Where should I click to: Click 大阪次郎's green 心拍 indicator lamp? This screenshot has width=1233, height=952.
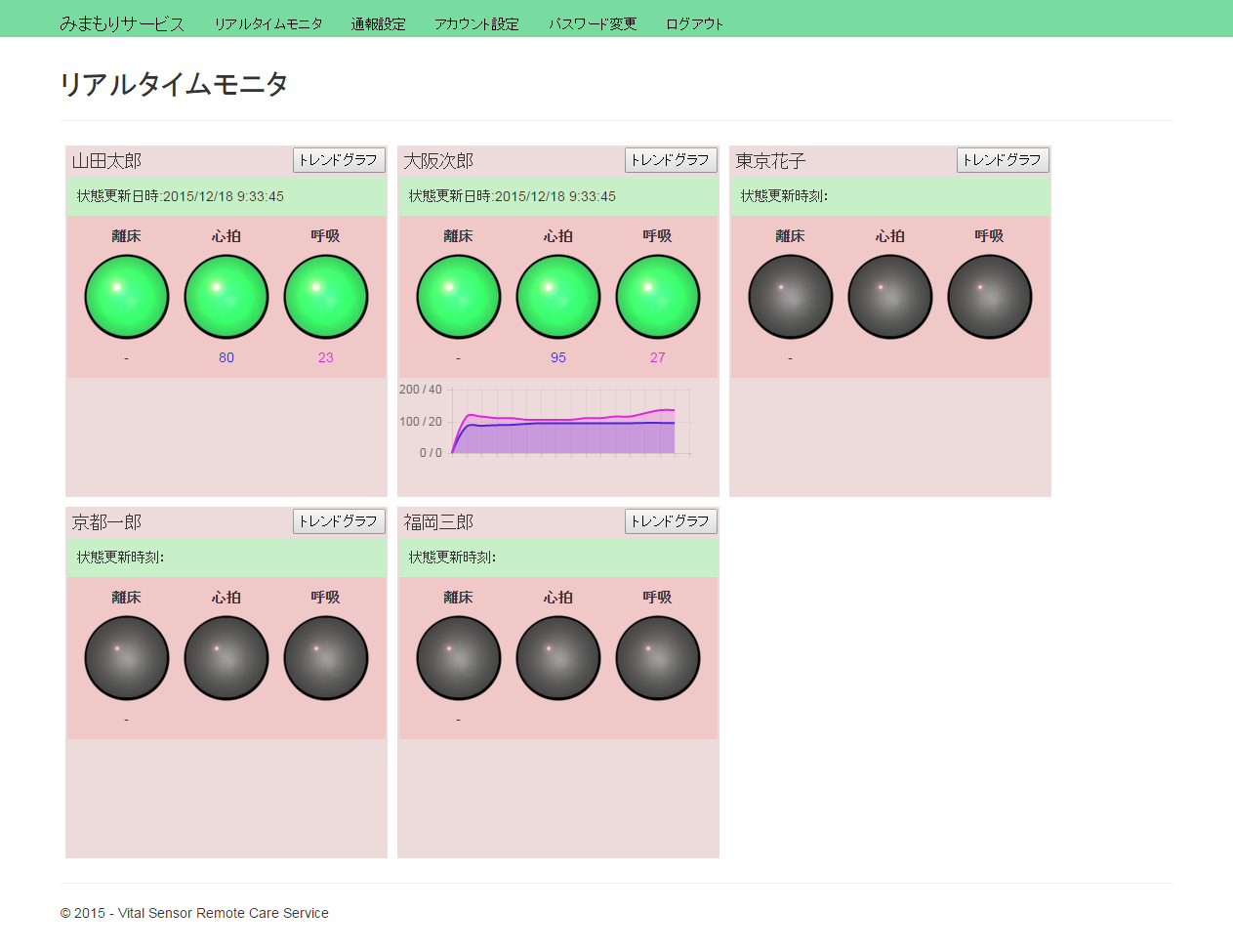[x=558, y=297]
